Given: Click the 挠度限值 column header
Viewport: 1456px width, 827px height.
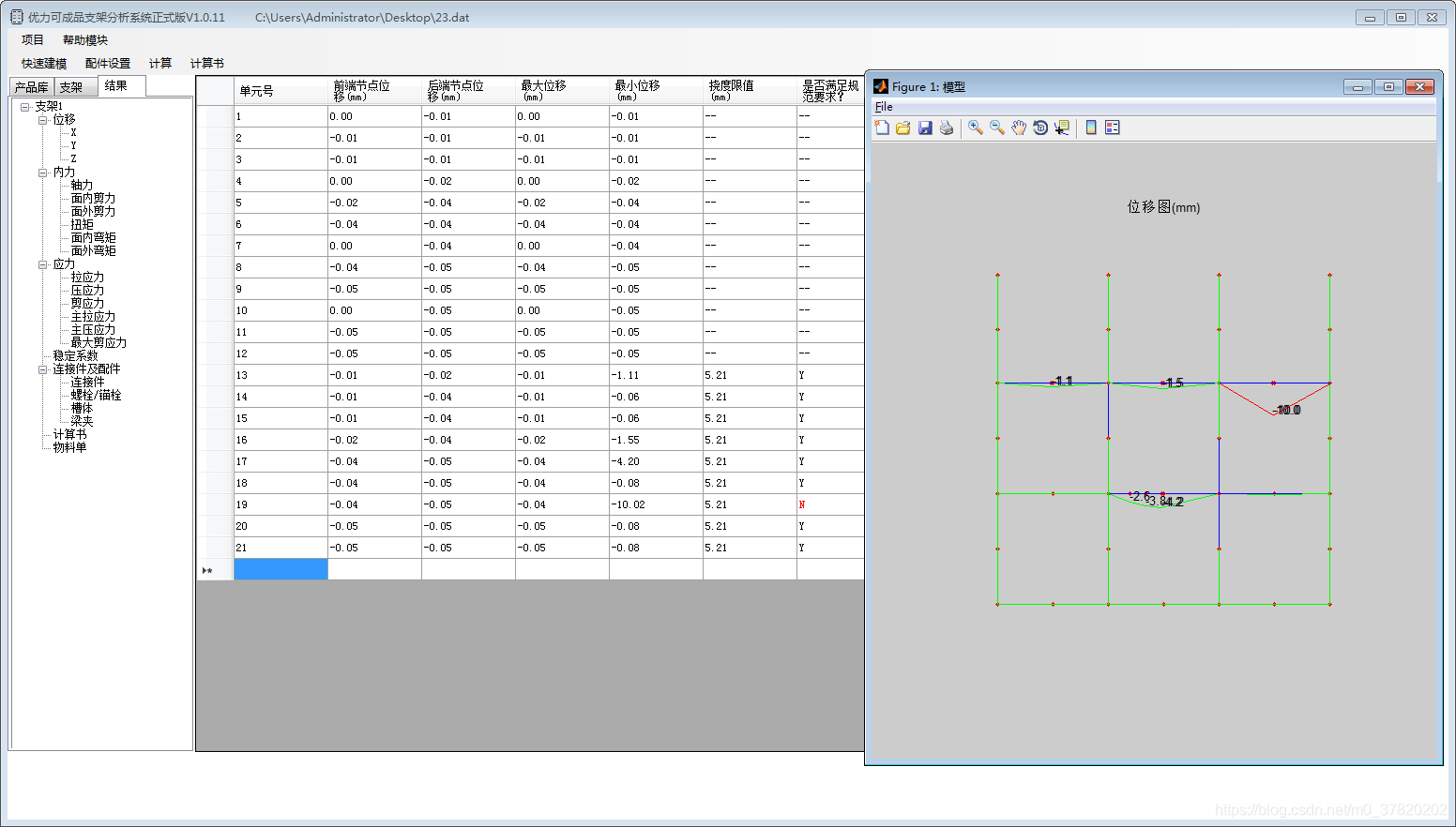Looking at the screenshot, I should point(750,91).
